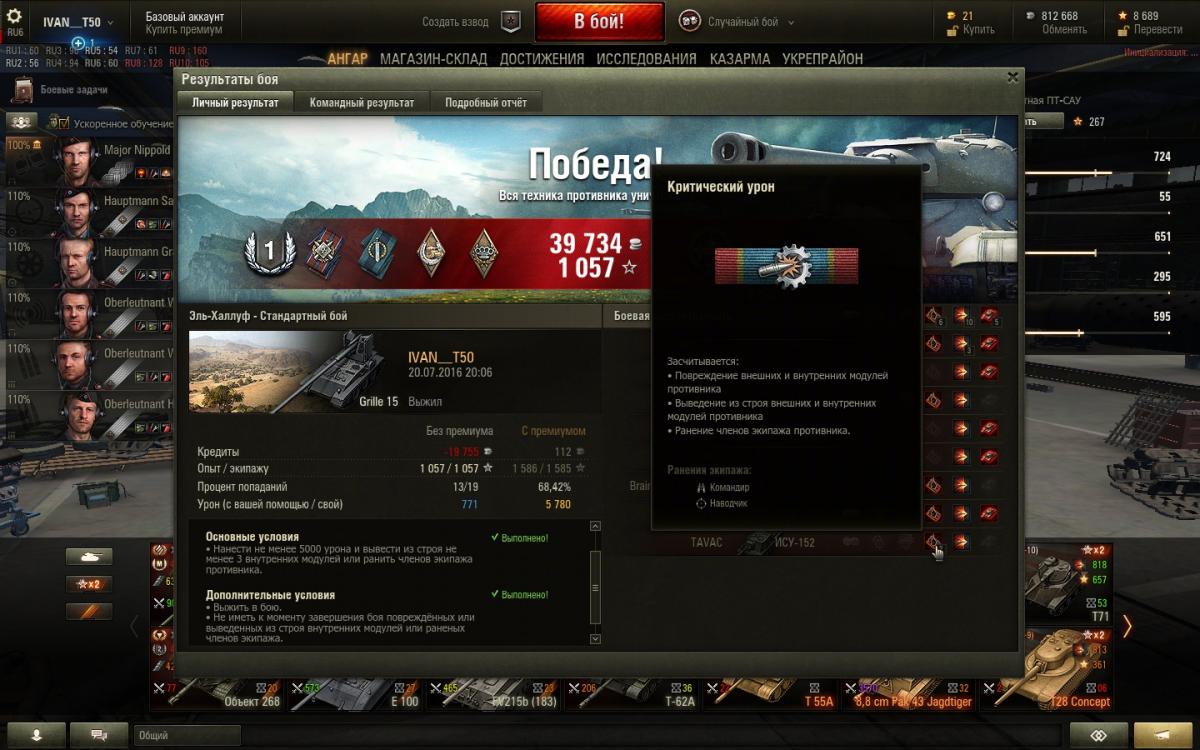Click the platoon creation emblem icon
The width and height of the screenshot is (1200, 750).
(x=511, y=22)
